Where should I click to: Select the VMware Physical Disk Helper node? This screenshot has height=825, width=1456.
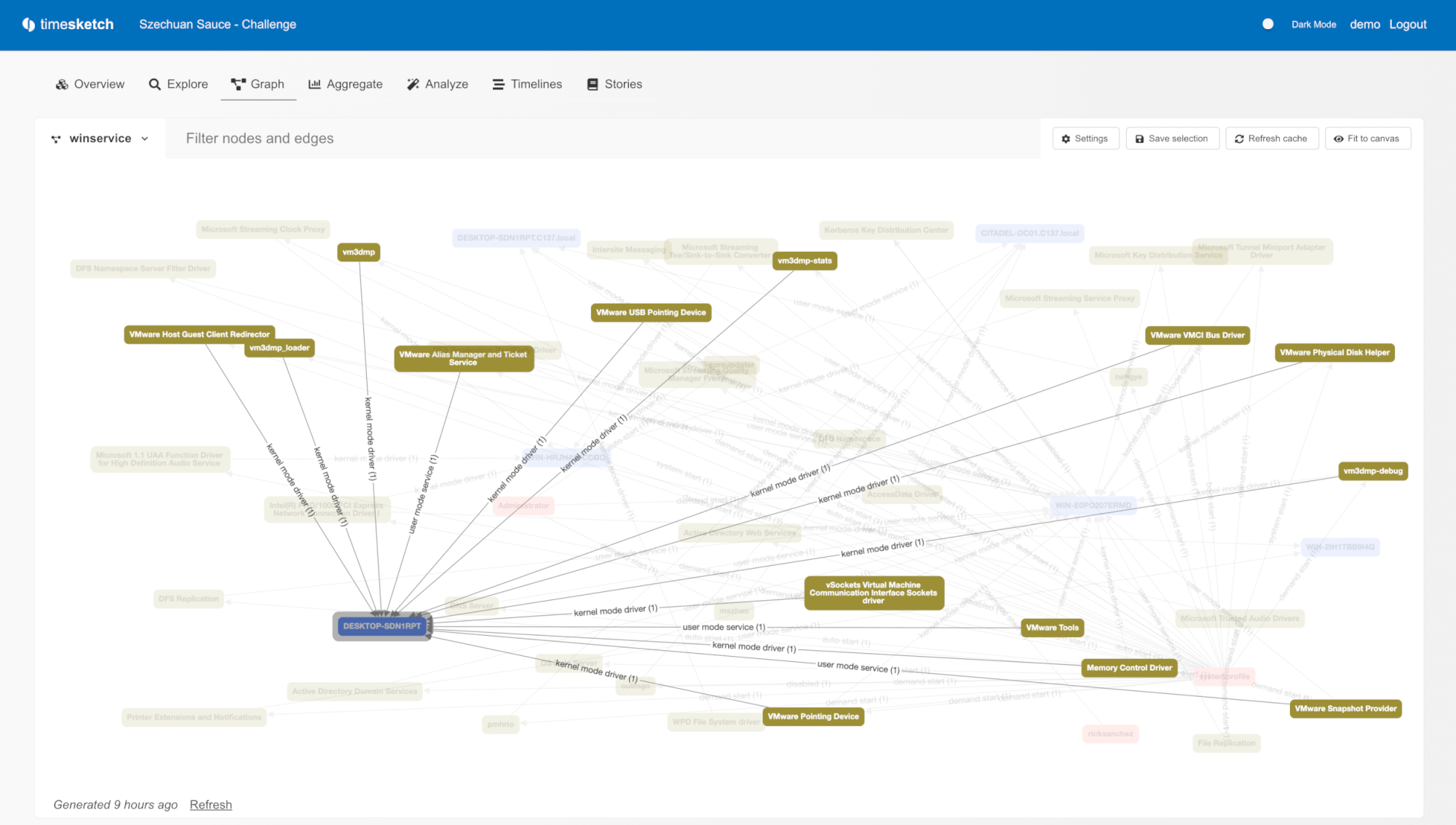(x=1334, y=352)
